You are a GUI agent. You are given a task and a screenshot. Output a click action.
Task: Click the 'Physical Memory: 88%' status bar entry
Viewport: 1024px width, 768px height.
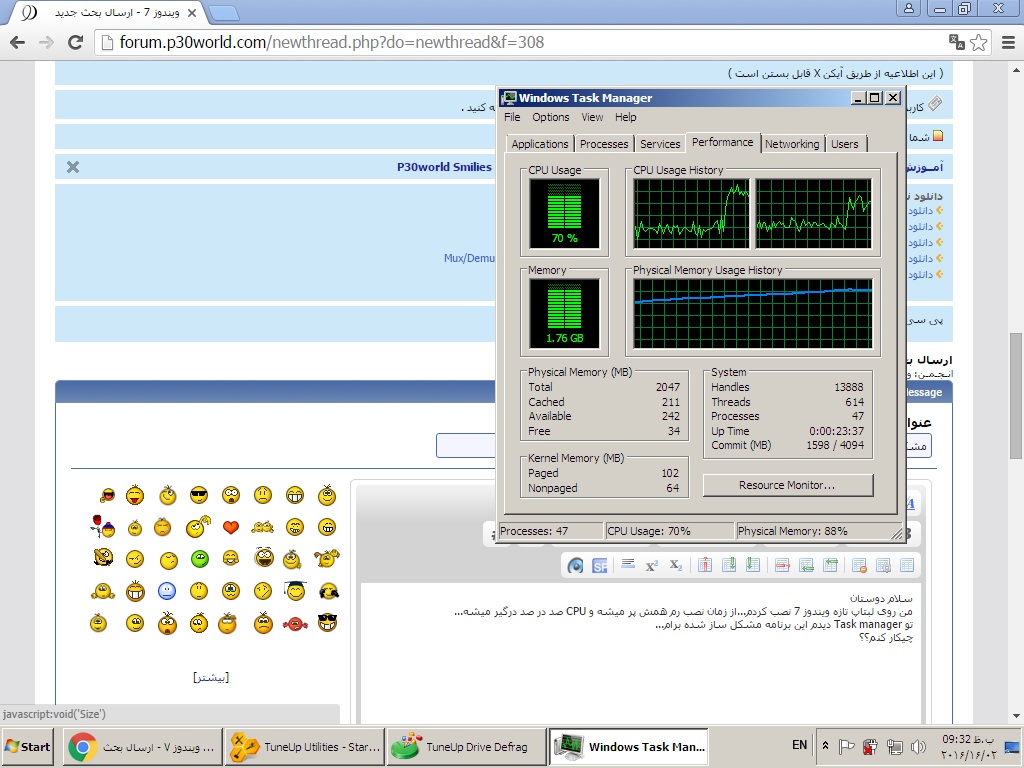point(818,531)
